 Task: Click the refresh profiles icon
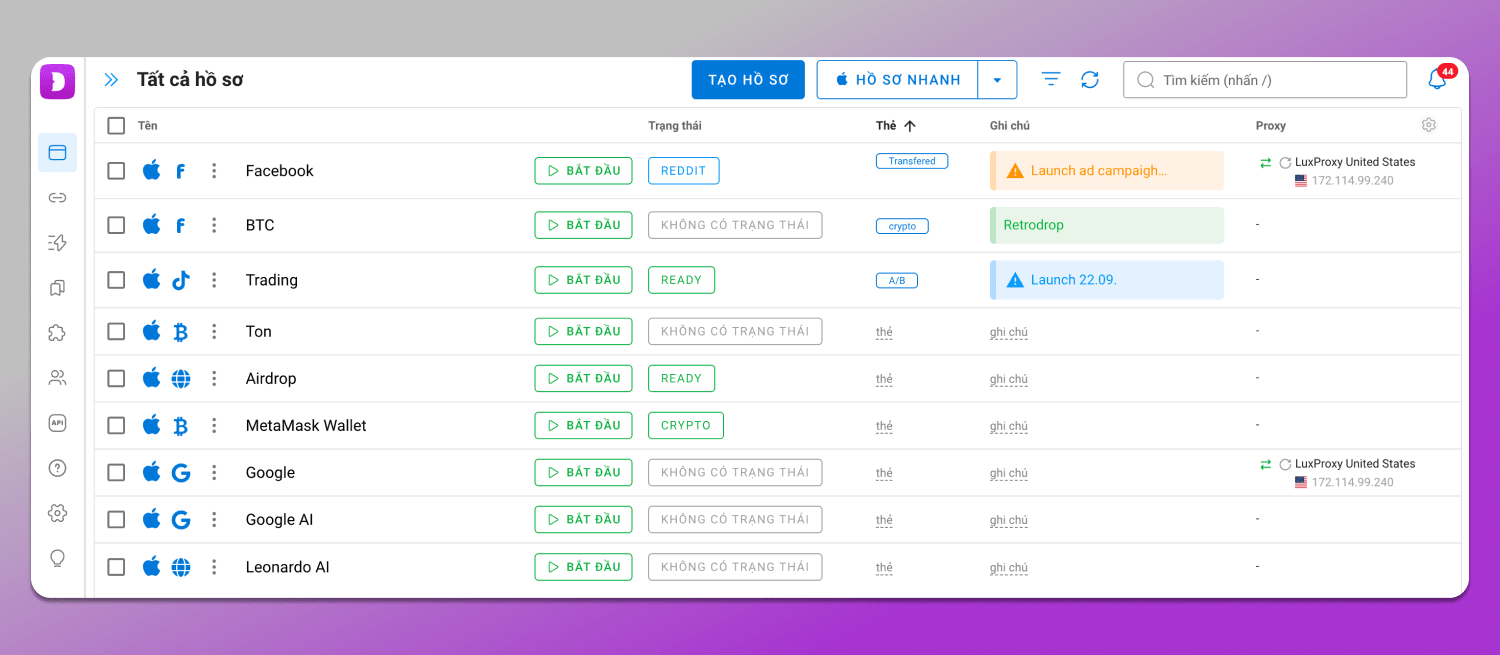point(1090,80)
